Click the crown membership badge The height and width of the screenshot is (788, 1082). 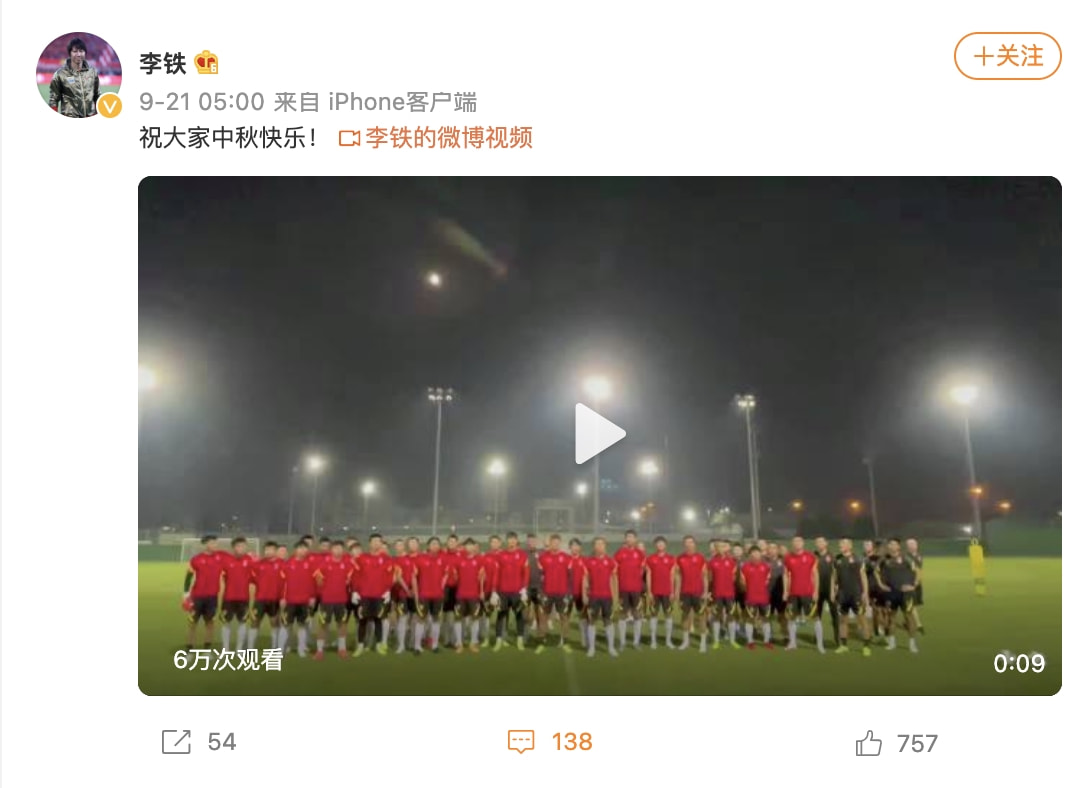click(206, 63)
